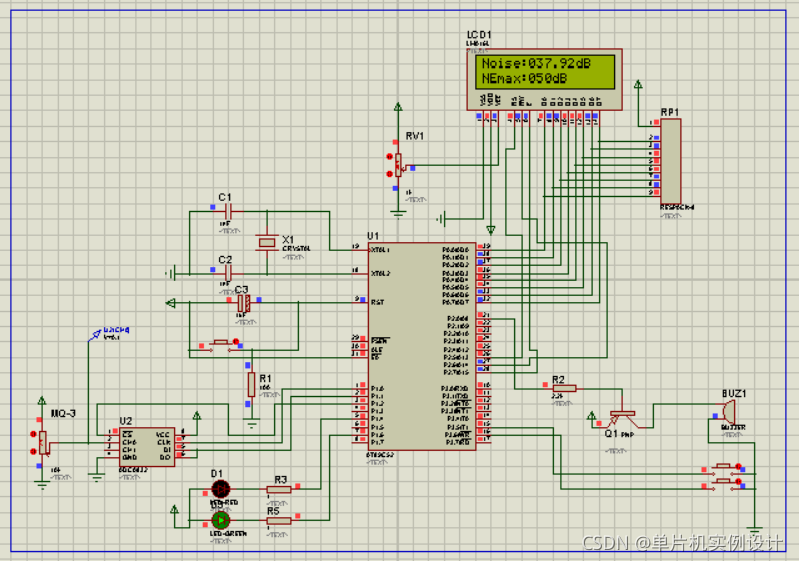Click the D1 red LED
Image resolution: width=799 pixels, height=561 pixels.
click(x=221, y=490)
